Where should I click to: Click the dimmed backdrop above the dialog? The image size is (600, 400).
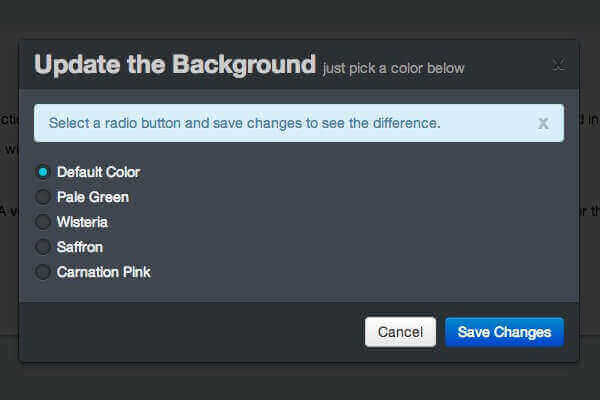(300, 18)
